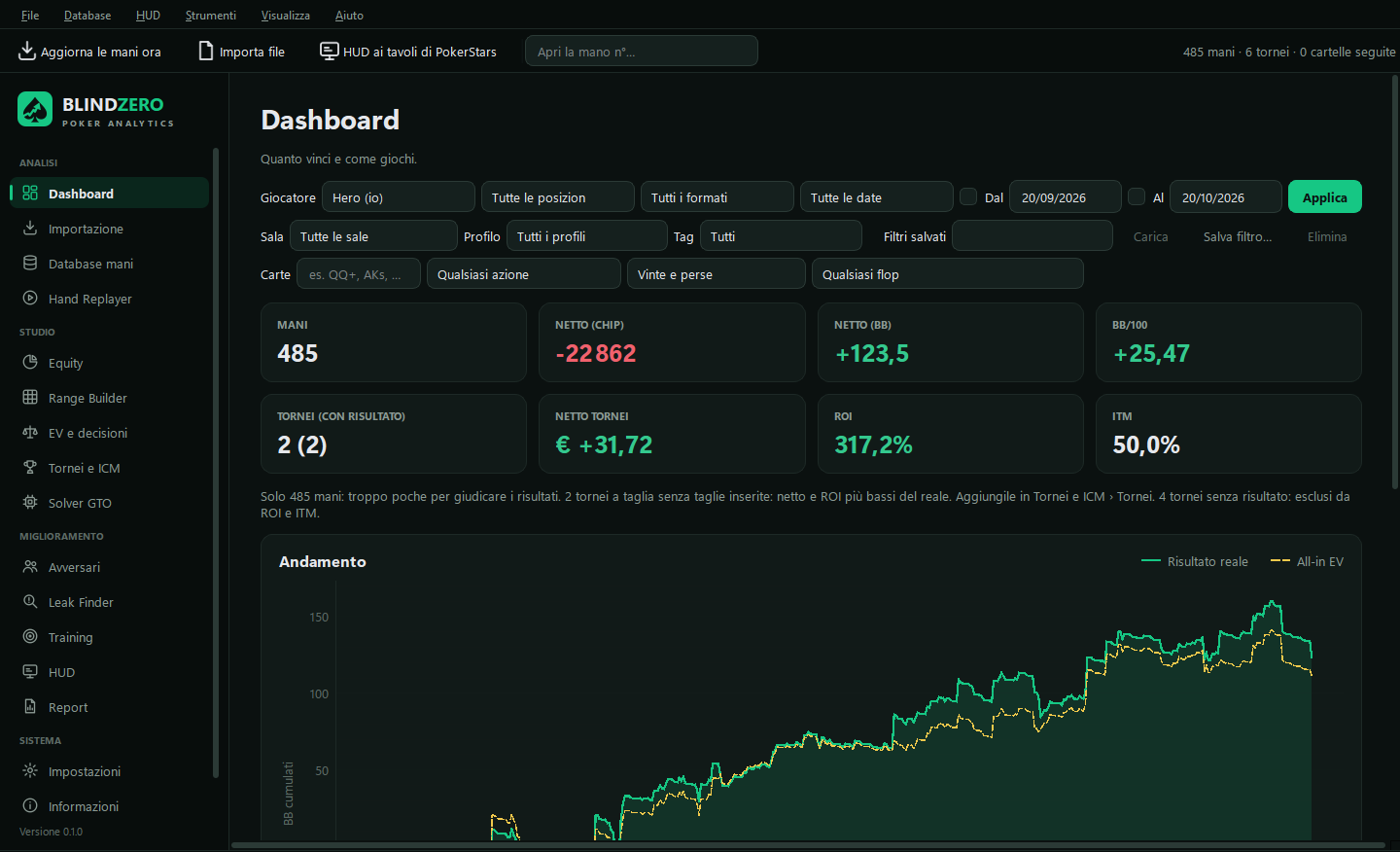Click the Salva filtro… button

1238,236
